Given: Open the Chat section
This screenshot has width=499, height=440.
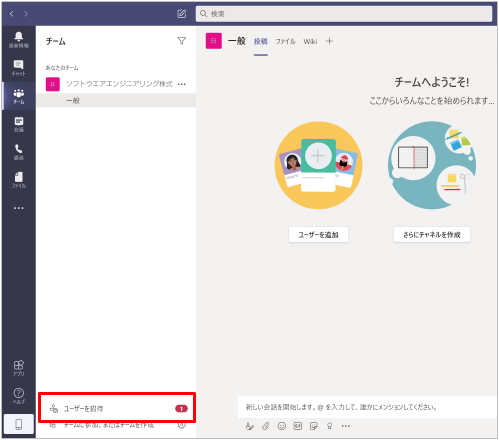Looking at the screenshot, I should click(19, 68).
